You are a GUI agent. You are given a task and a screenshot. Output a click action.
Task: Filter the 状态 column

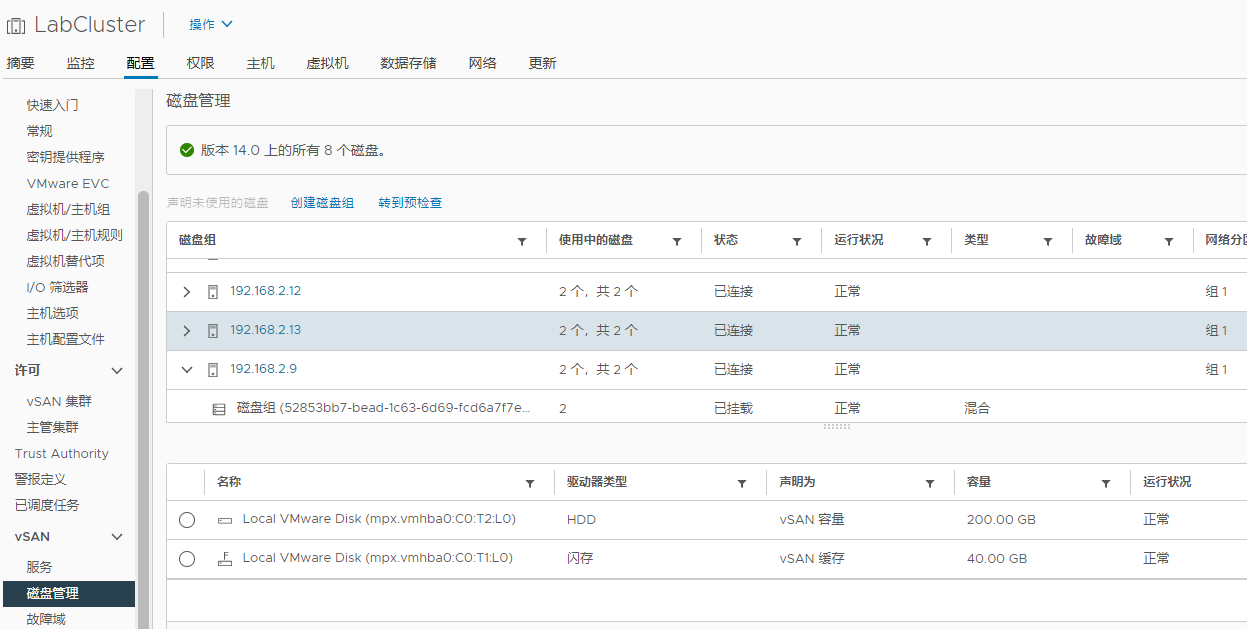click(x=797, y=242)
